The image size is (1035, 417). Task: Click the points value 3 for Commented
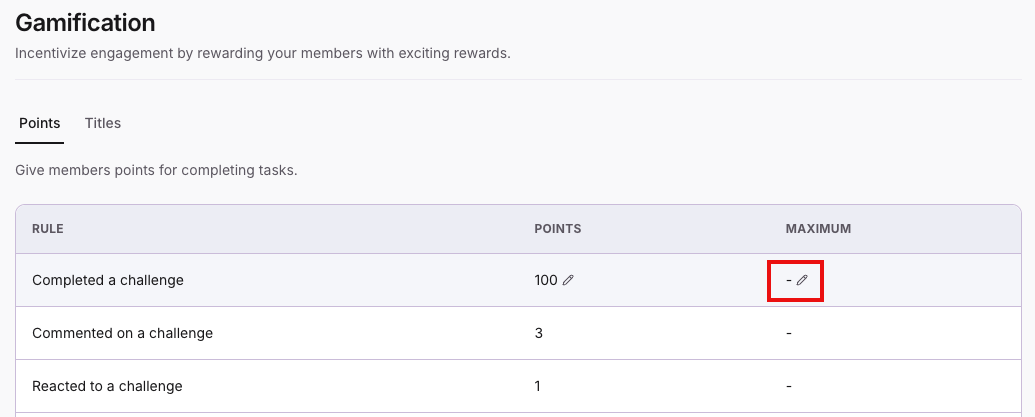click(539, 333)
